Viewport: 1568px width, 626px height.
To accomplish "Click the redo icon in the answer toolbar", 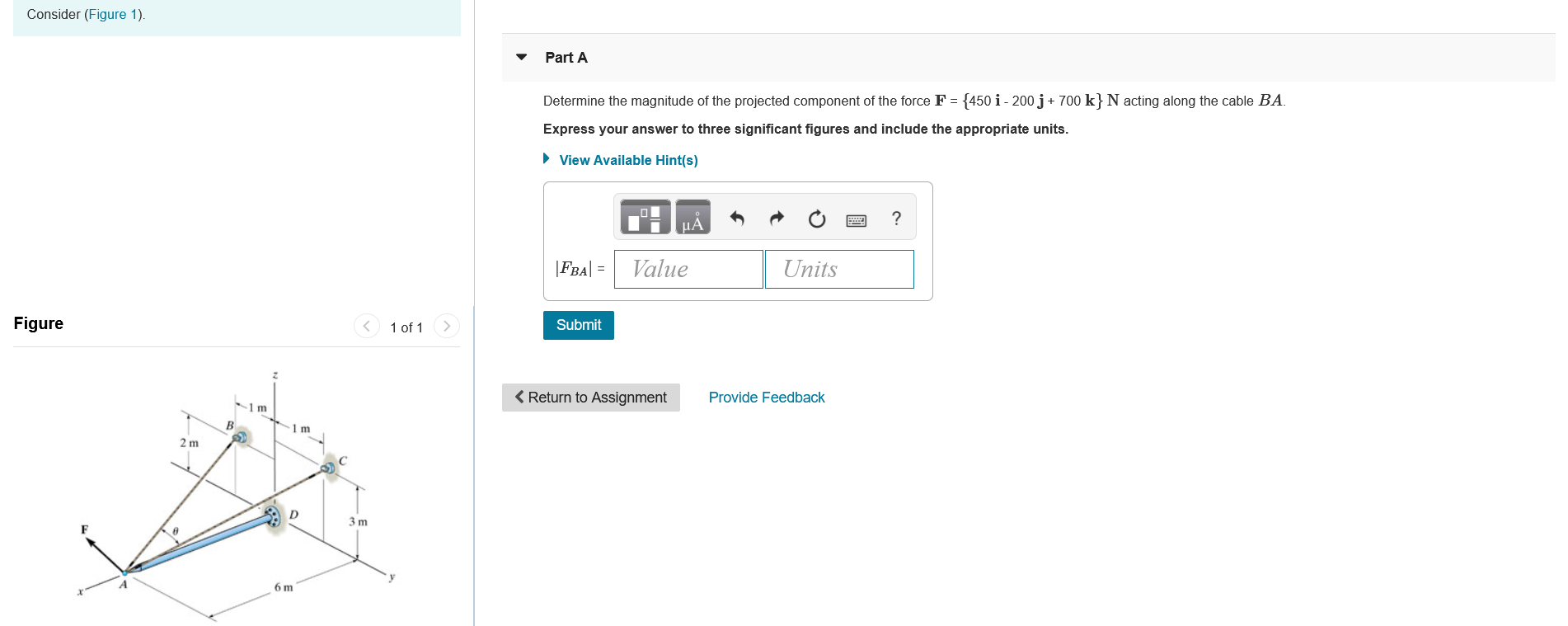I will [776, 218].
